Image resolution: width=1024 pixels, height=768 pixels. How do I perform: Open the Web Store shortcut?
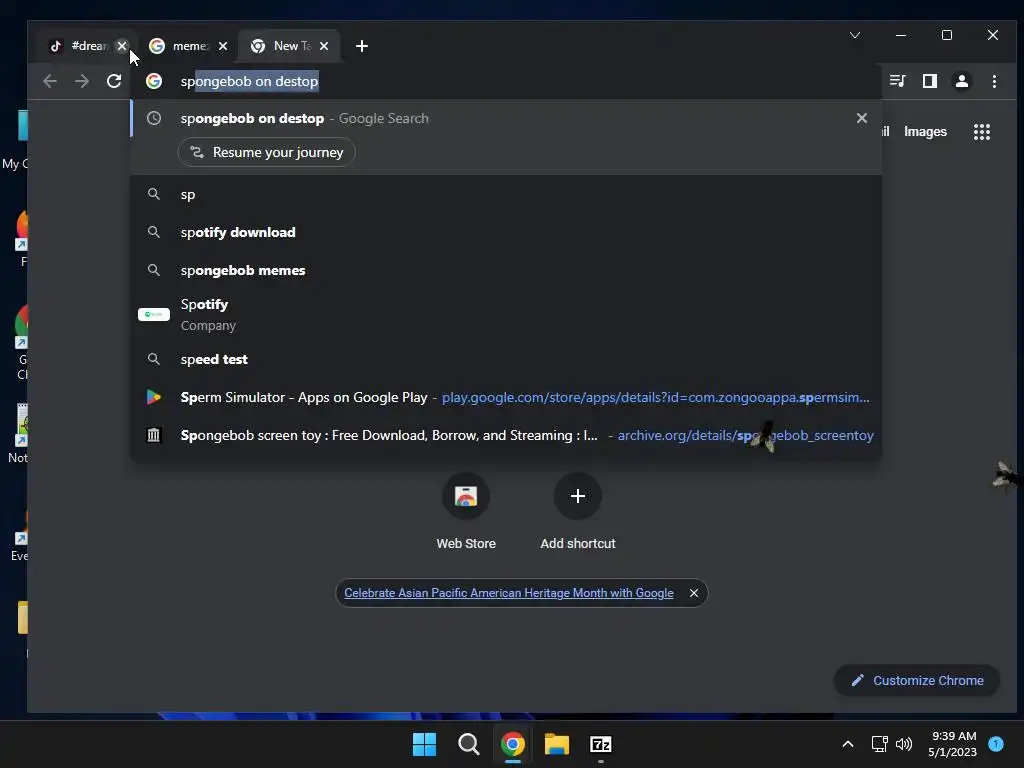tap(466, 513)
